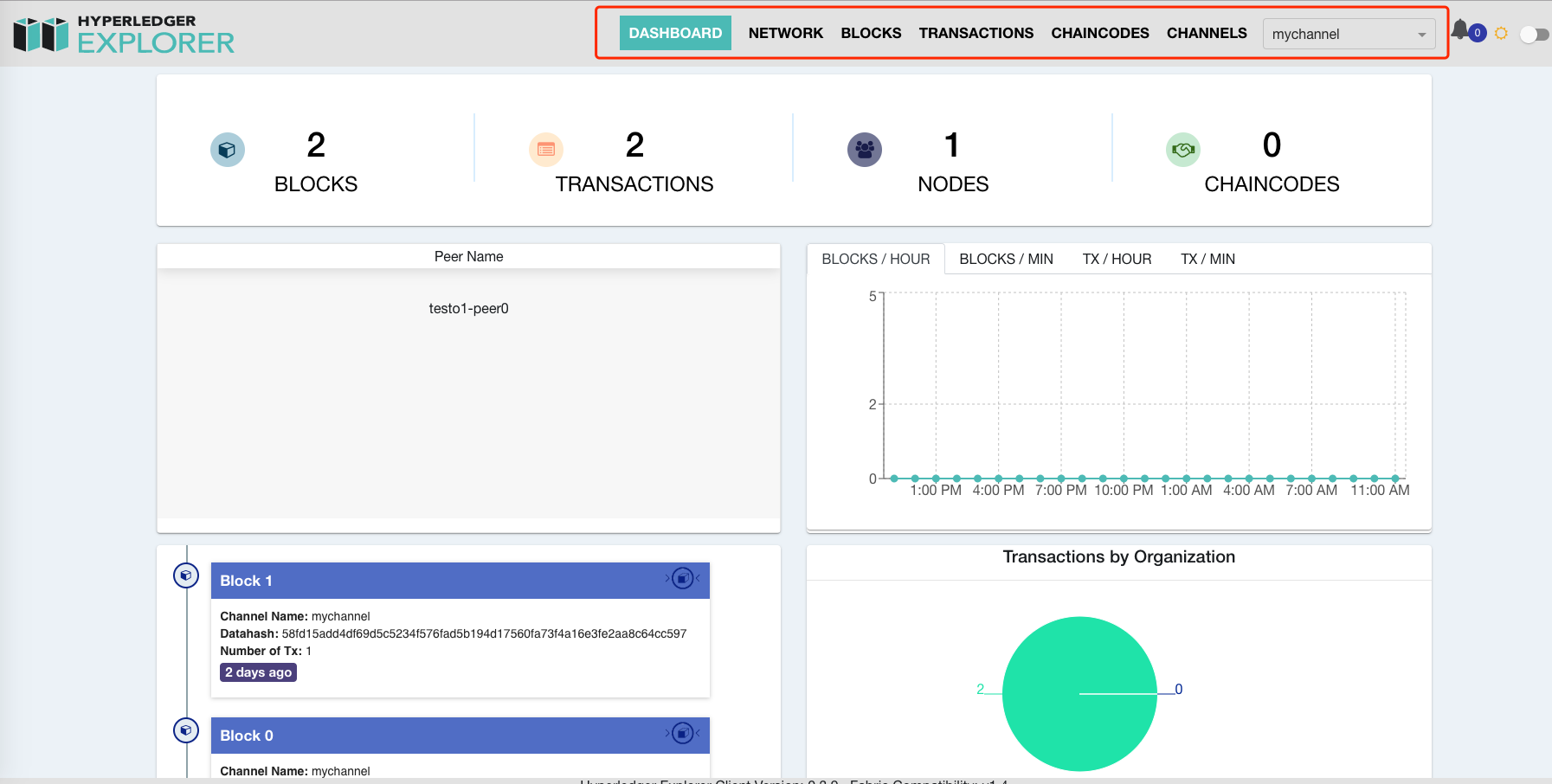
Task: Click the Block 1 datahash value
Action: (484, 633)
